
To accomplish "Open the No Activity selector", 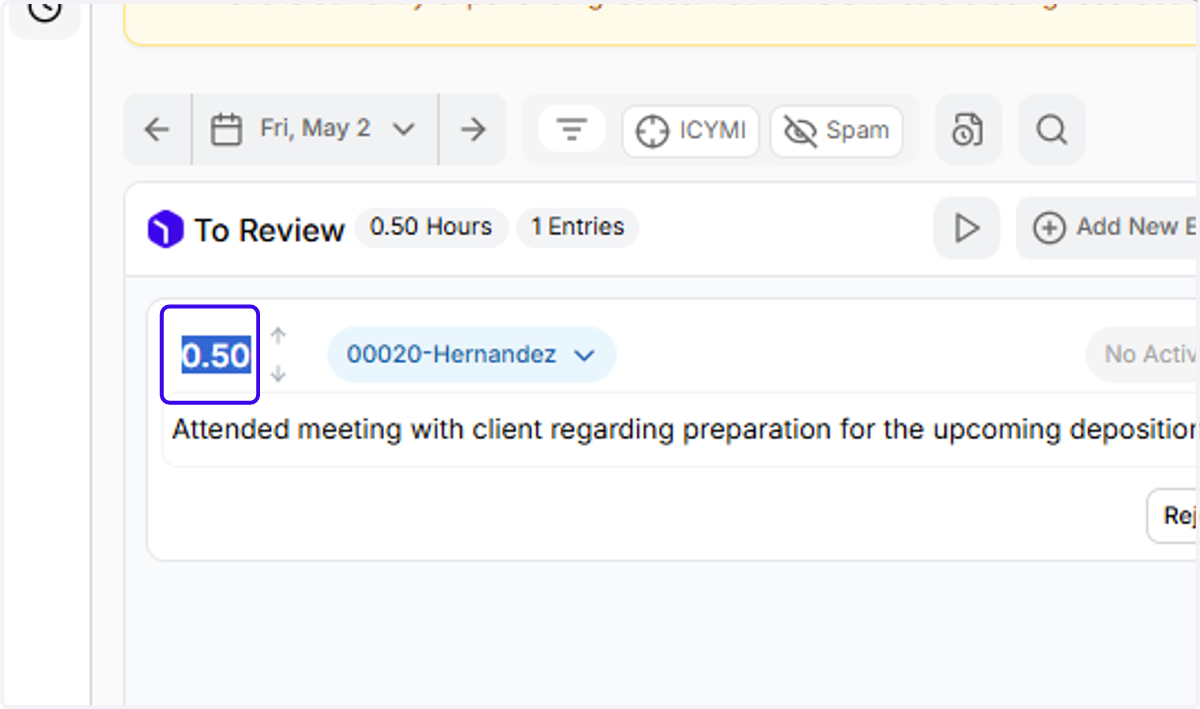I will tap(1143, 354).
